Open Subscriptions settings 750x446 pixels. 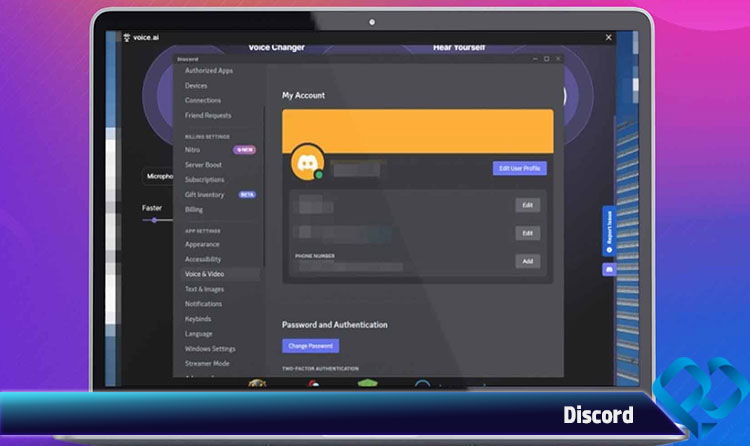pos(204,179)
